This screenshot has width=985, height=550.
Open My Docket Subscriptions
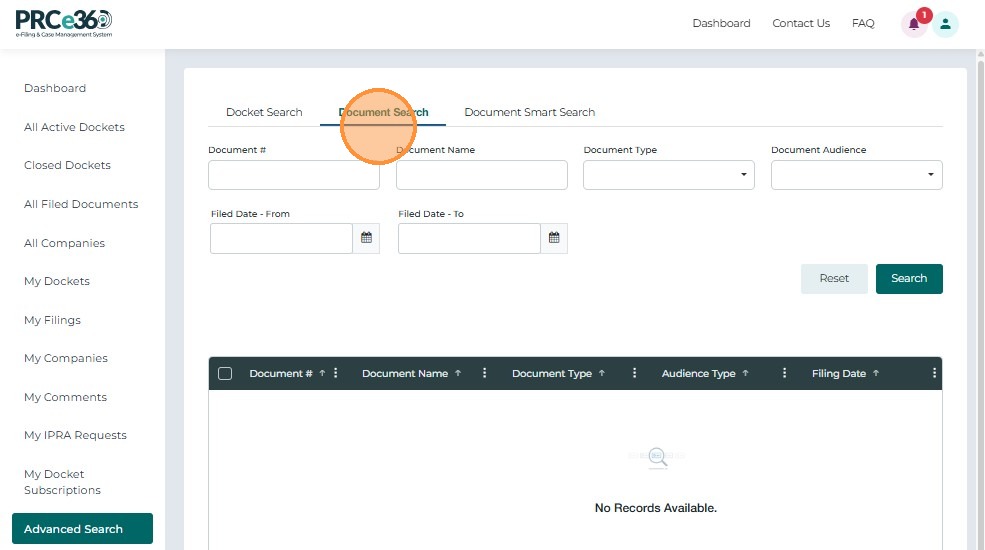(62, 482)
